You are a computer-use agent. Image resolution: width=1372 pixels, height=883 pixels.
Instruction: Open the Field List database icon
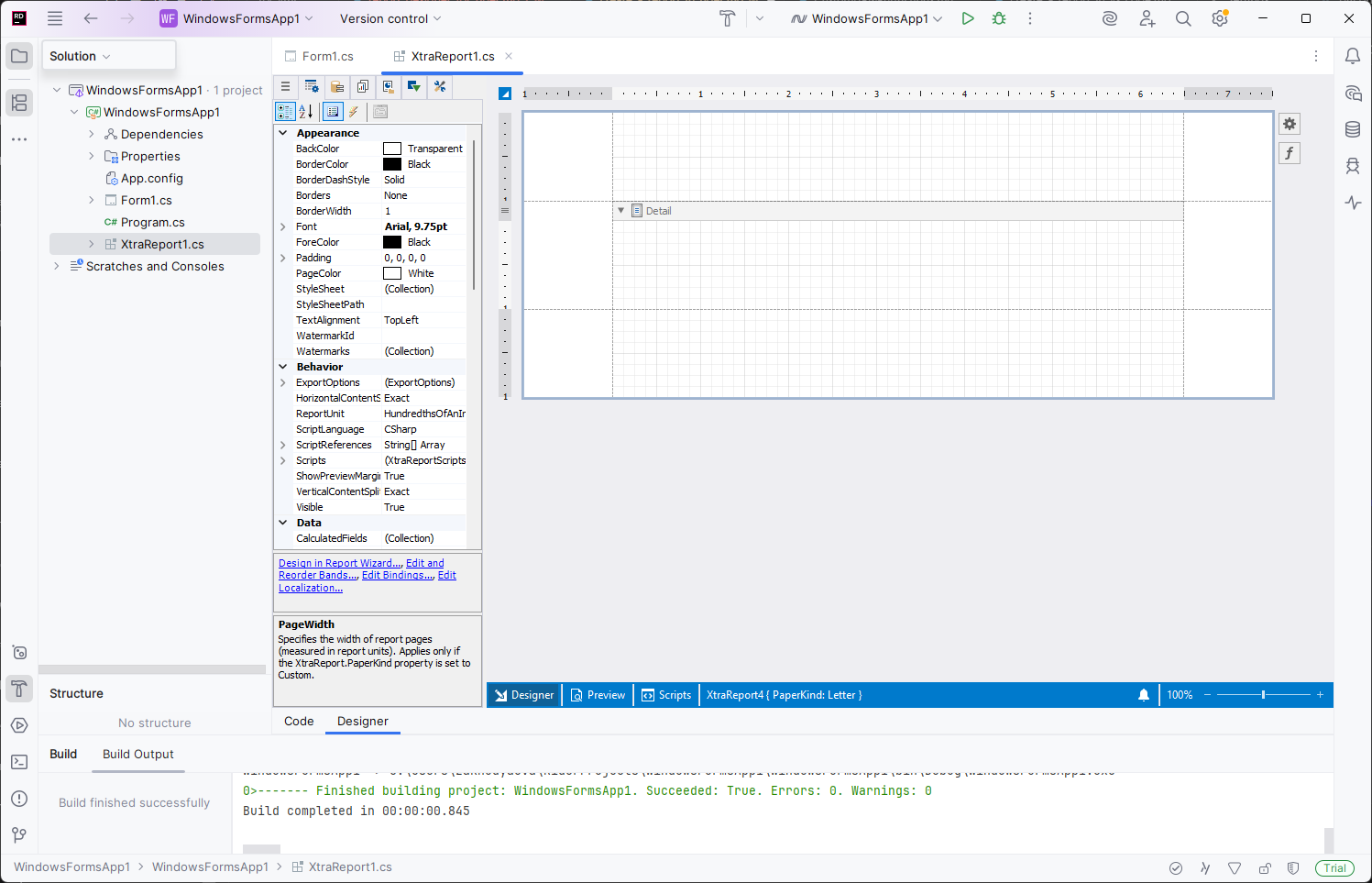(x=336, y=86)
